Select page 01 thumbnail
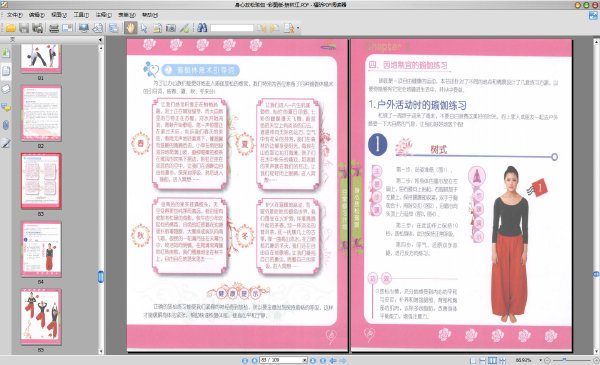Viewport: 600px width, 365px height. (41, 58)
